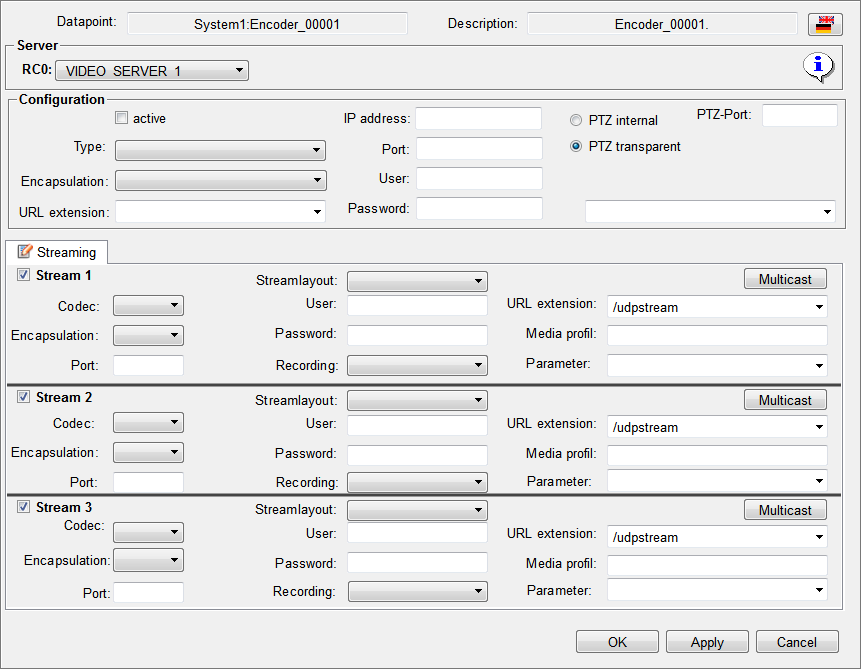Screen dimensions: 861x669
Task: Open the Stream 1 Codec dropdown
Action: click(x=148, y=305)
